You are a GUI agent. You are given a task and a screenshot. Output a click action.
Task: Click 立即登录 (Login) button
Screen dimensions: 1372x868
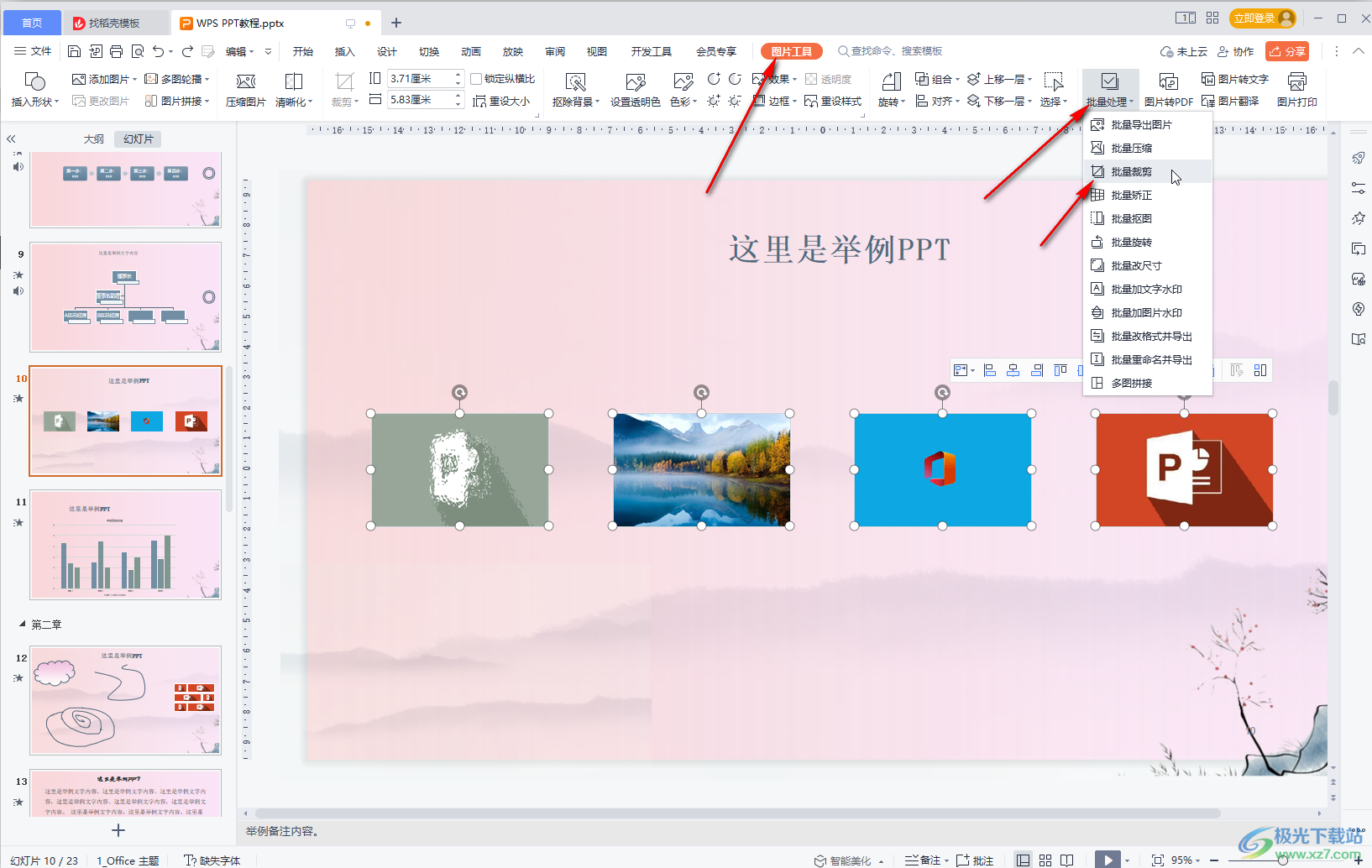click(x=1263, y=18)
